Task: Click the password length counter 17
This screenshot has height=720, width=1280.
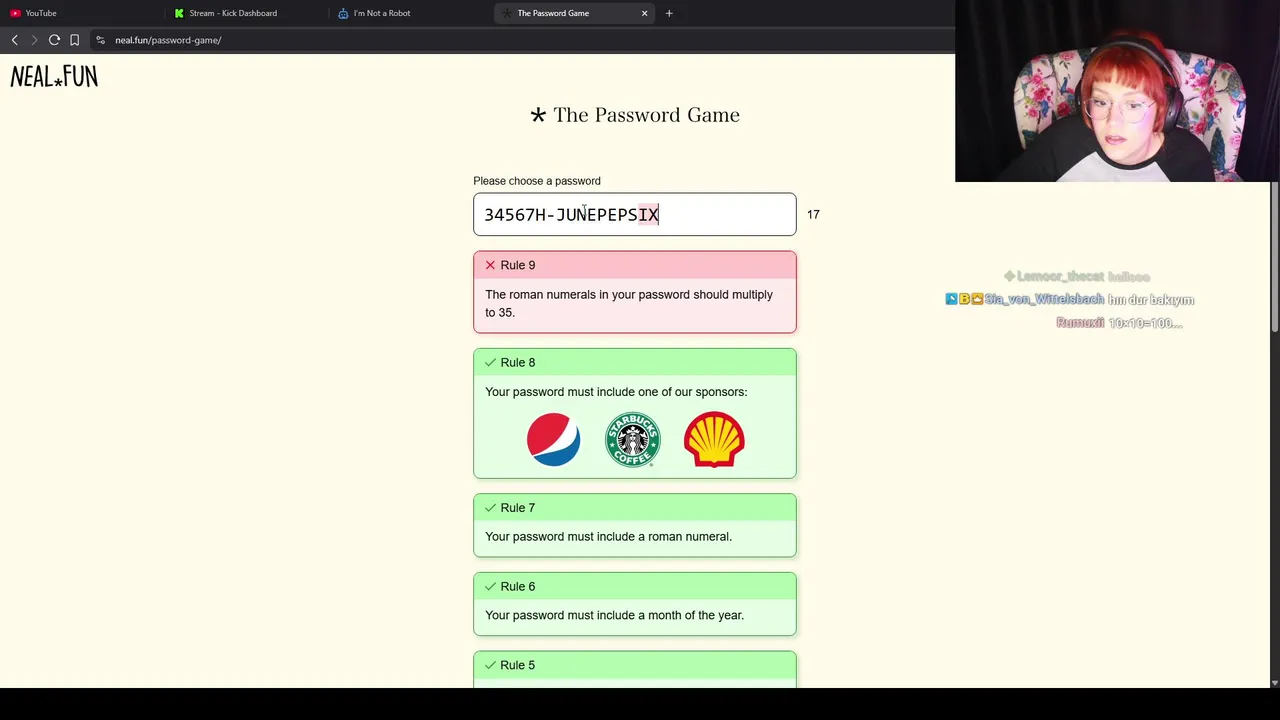Action: tap(813, 214)
